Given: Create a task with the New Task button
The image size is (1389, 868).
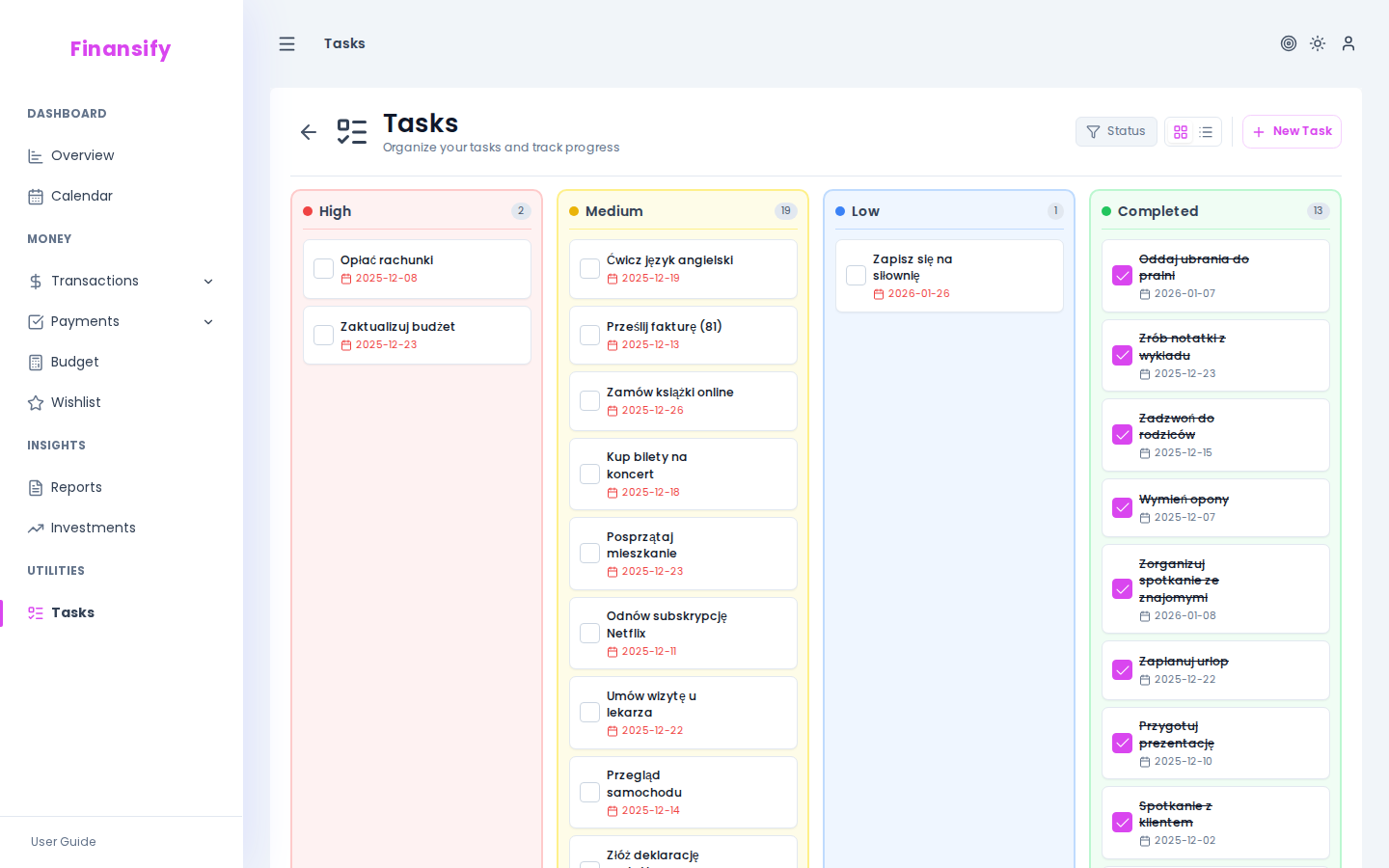Looking at the screenshot, I should (x=1292, y=131).
